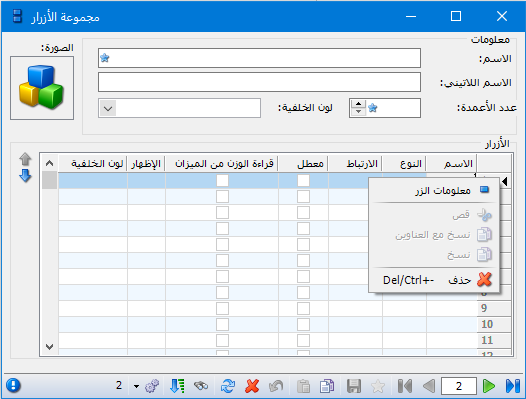
Task: Click record number box showing 2
Action: (459, 386)
